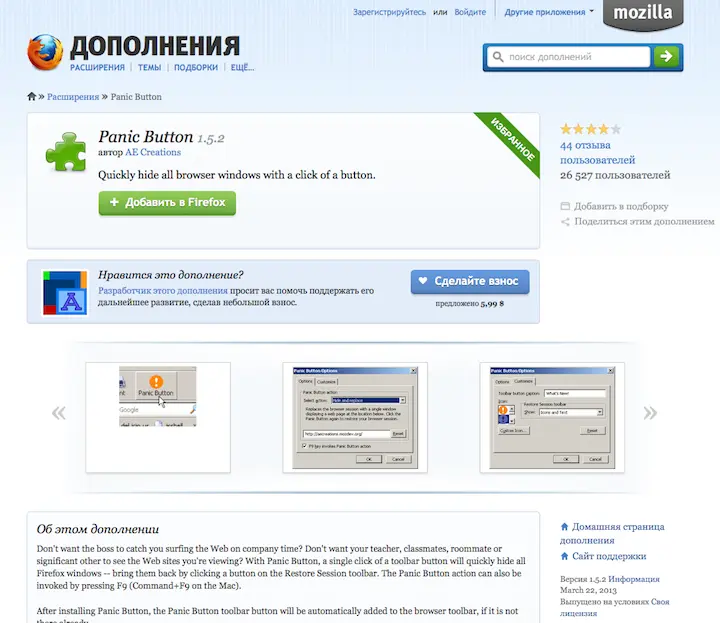
Task: Open the ТЕМЫ menu
Action: 150,67
